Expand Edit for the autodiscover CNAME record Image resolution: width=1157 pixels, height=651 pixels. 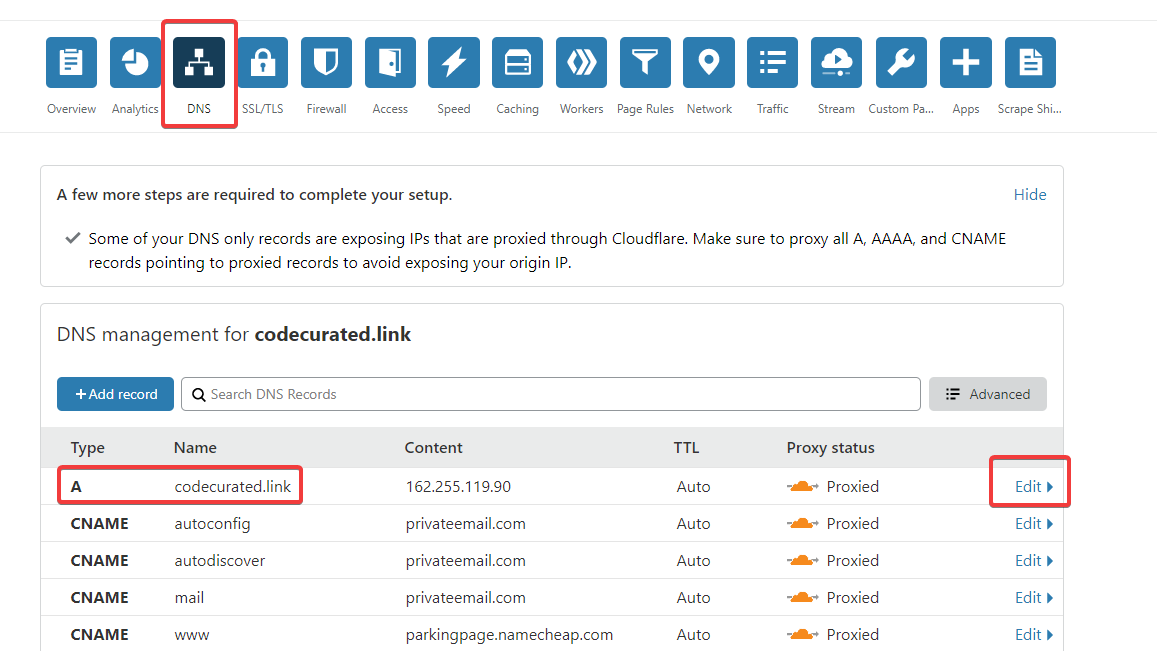pyautogui.click(x=1034, y=560)
